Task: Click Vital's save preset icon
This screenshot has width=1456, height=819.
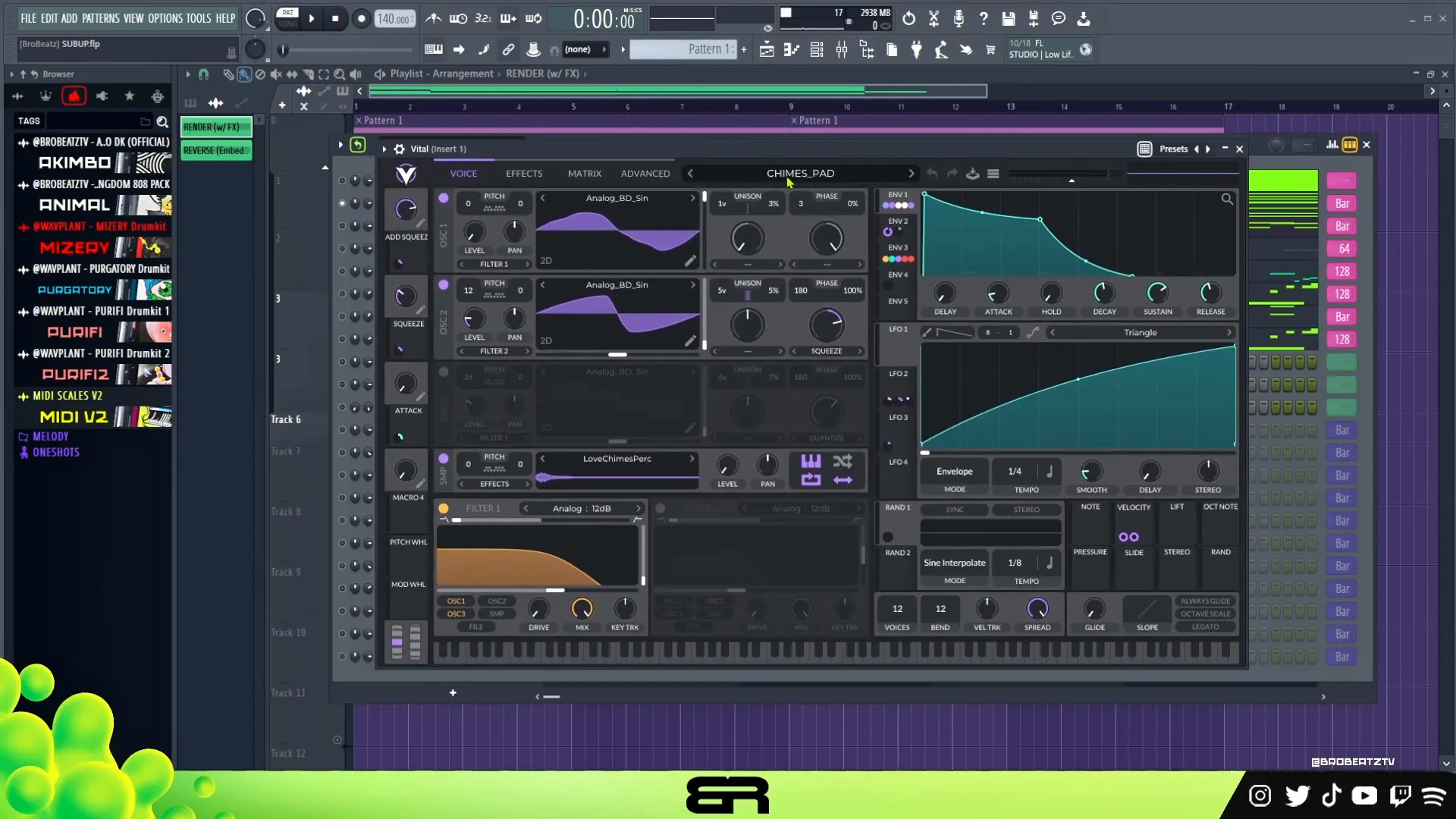Action: tap(972, 174)
